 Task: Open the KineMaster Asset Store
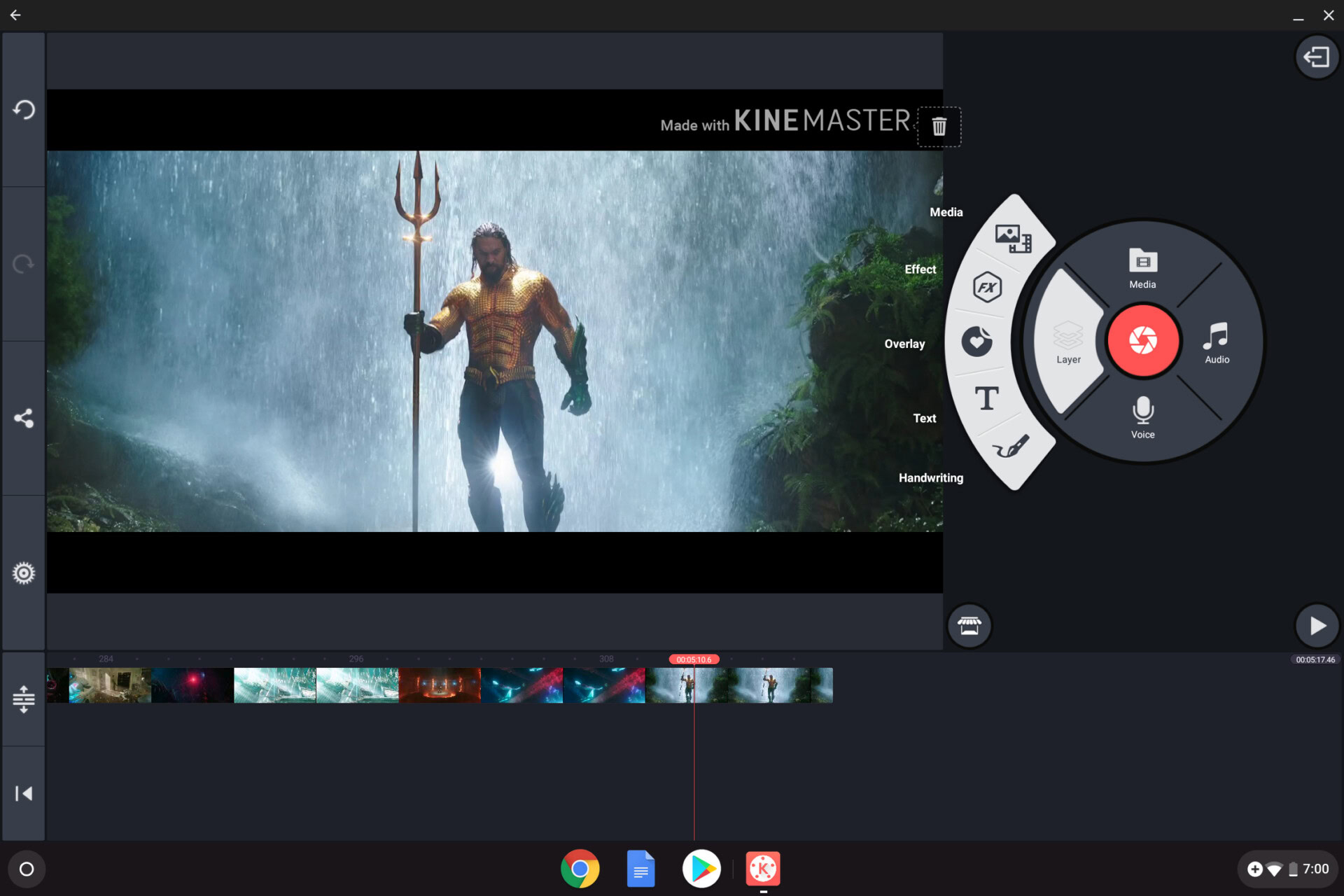click(x=969, y=625)
